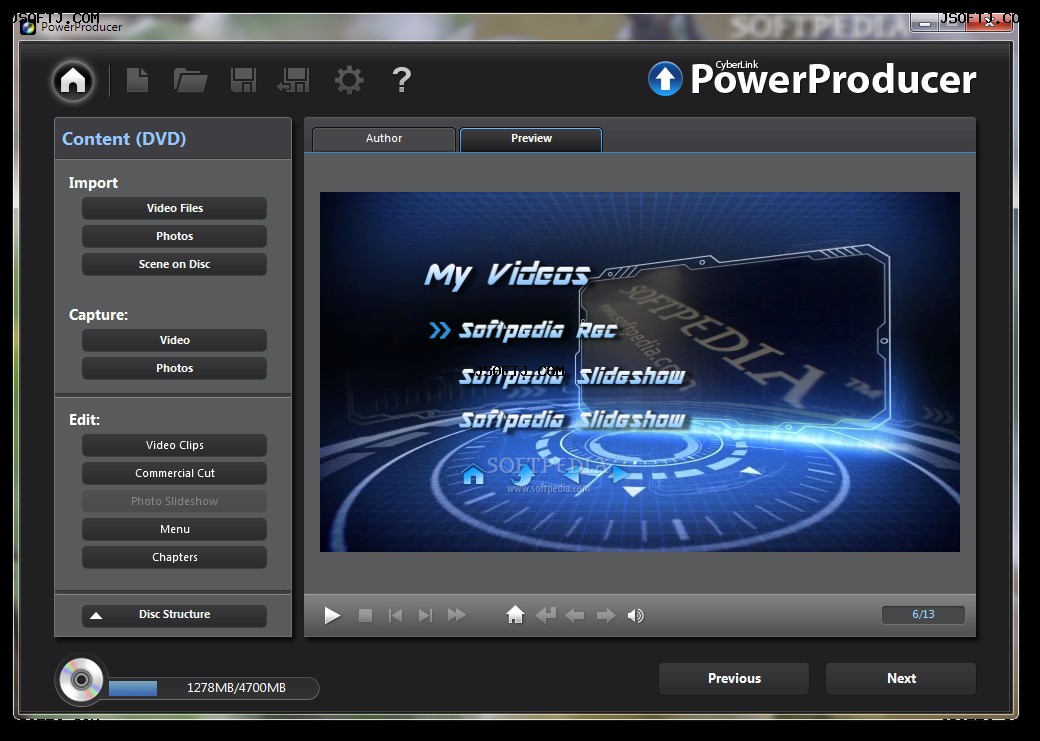Skip to previous chapter in playback bar
Image resolution: width=1040 pixels, height=741 pixels.
395,616
